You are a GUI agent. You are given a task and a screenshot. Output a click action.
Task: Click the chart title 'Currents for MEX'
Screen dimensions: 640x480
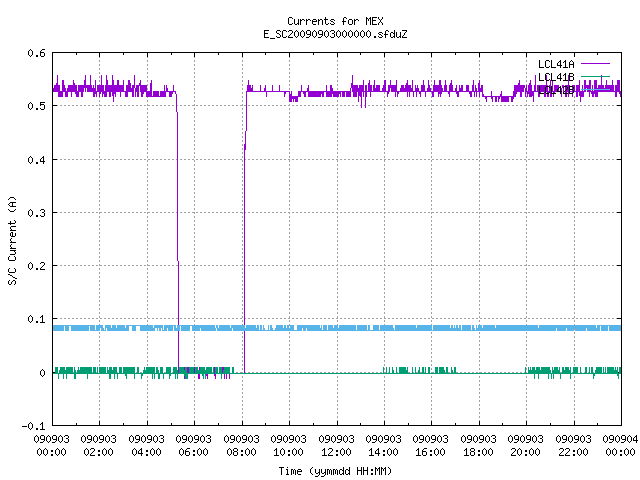(x=335, y=21)
